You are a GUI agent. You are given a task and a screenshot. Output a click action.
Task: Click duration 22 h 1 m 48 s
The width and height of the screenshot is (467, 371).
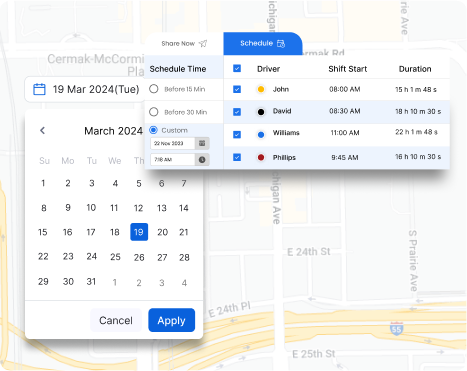(x=416, y=132)
